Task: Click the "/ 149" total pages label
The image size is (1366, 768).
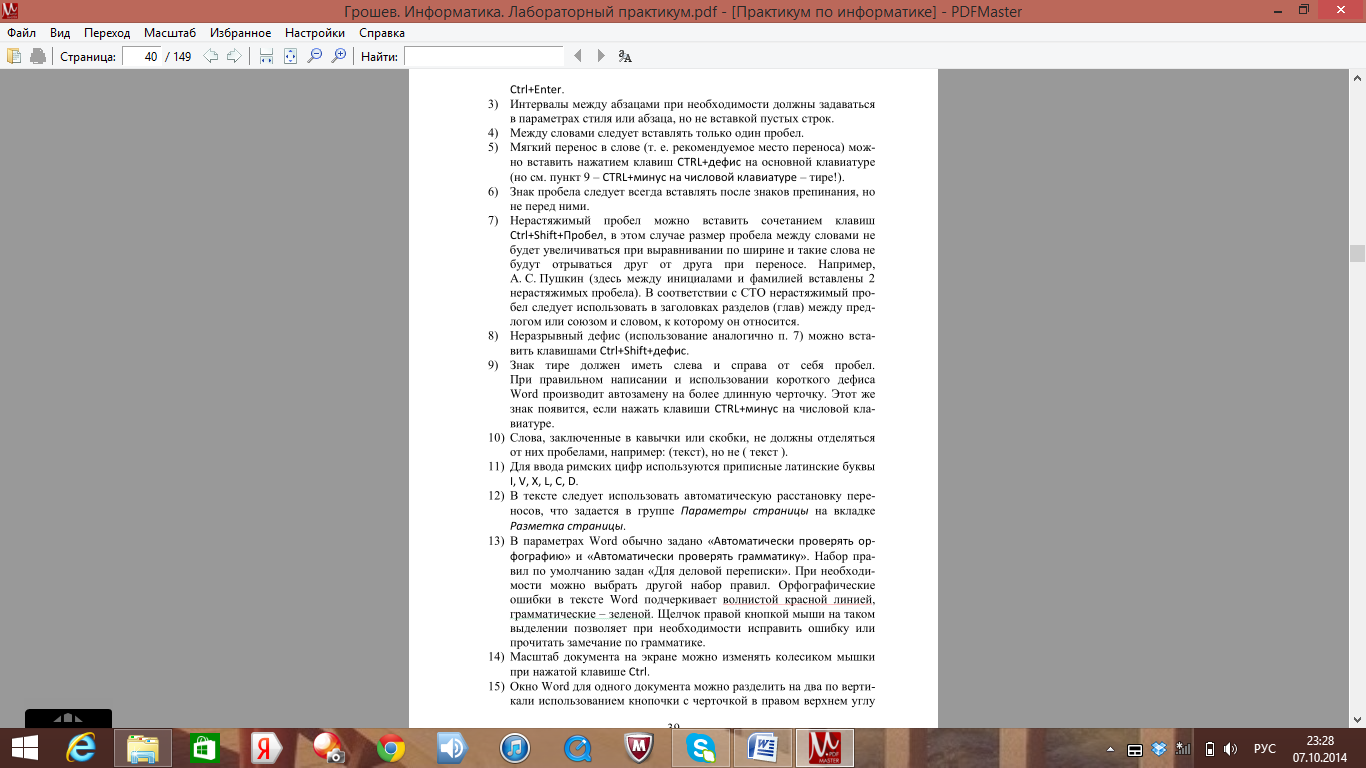Action: [x=178, y=57]
